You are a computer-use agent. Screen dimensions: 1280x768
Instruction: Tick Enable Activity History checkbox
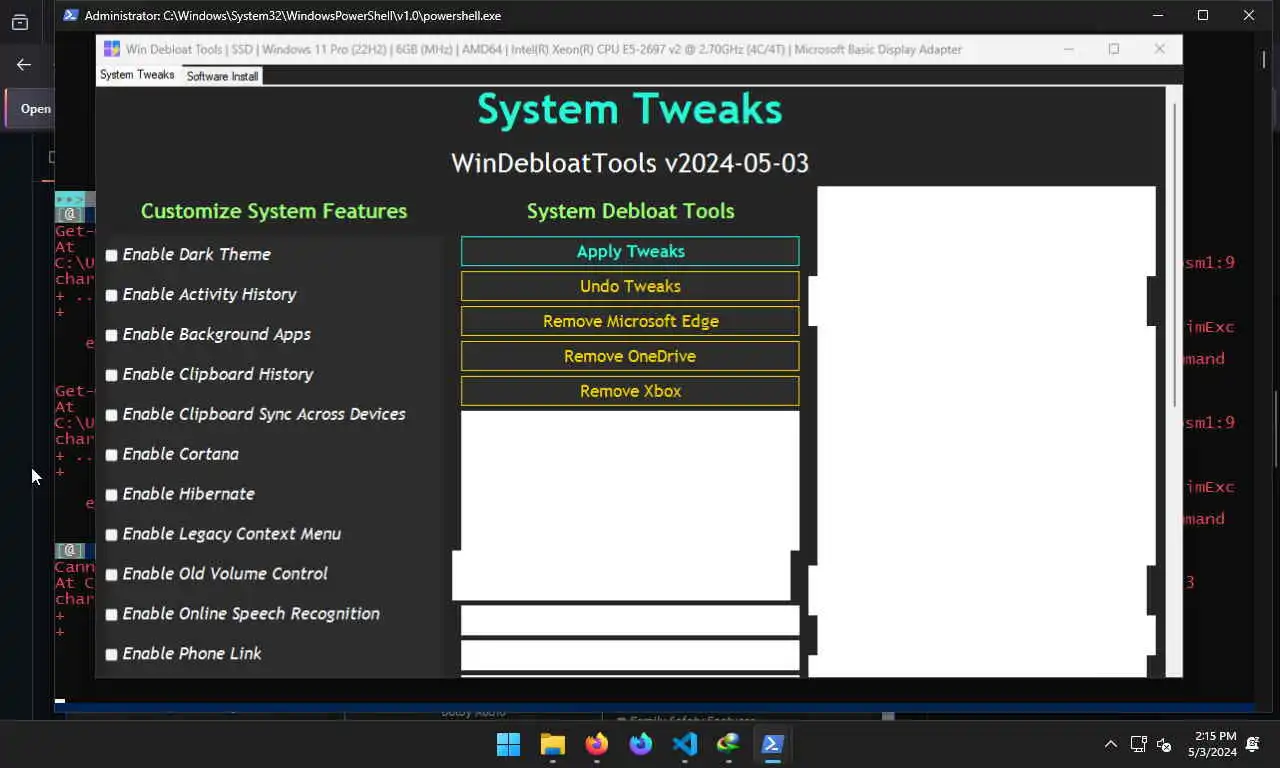[x=112, y=295]
